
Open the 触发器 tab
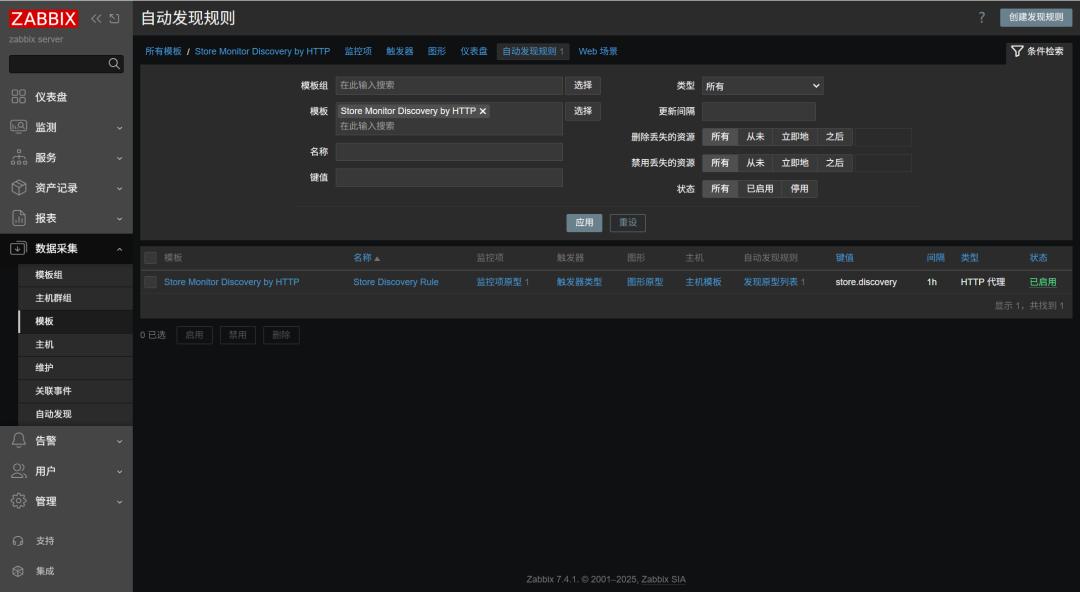[399, 51]
